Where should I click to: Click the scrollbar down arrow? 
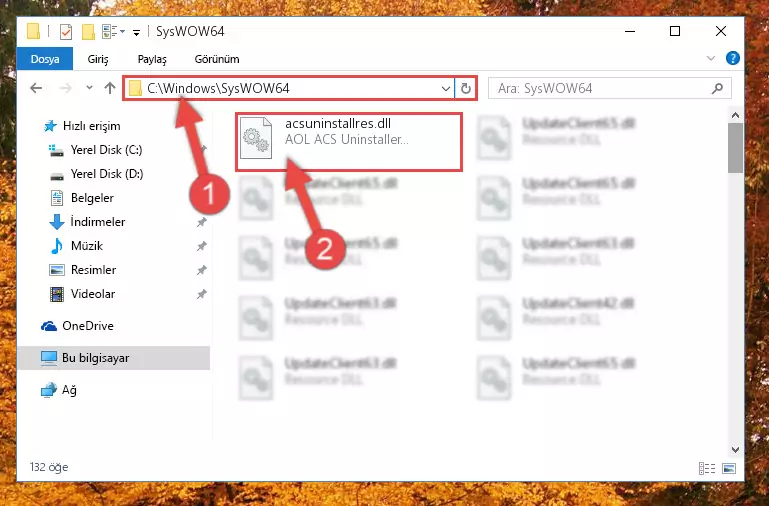[735, 450]
